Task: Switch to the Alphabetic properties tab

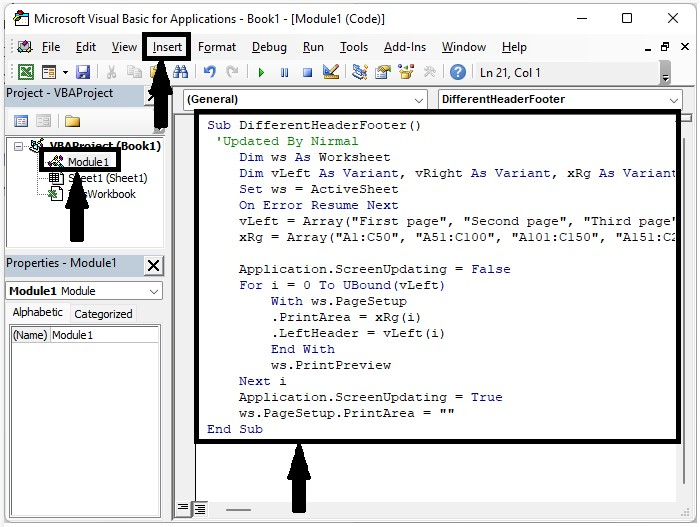Action: tap(38, 312)
